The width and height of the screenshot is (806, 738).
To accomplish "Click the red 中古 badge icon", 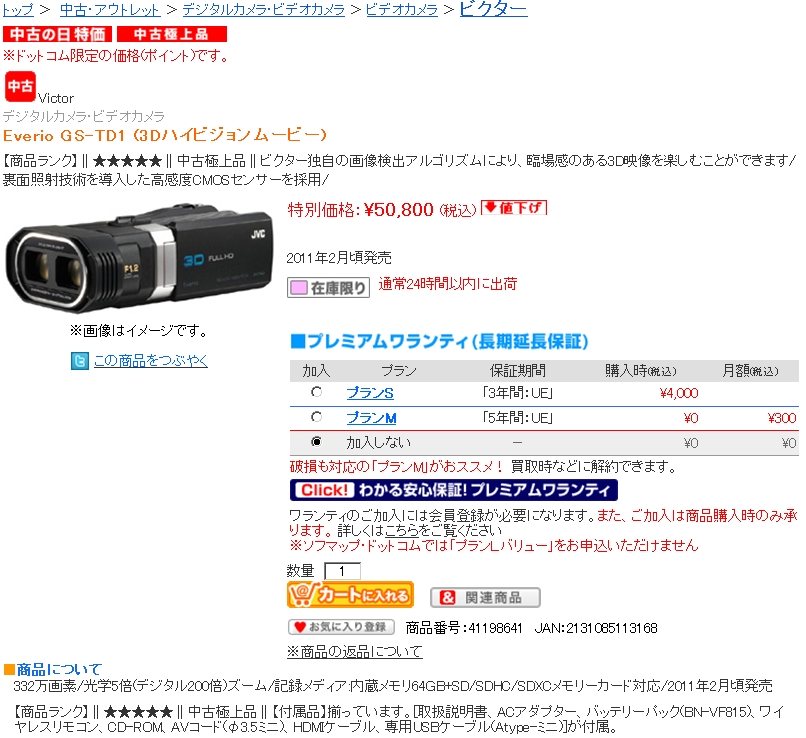I will (20, 86).
